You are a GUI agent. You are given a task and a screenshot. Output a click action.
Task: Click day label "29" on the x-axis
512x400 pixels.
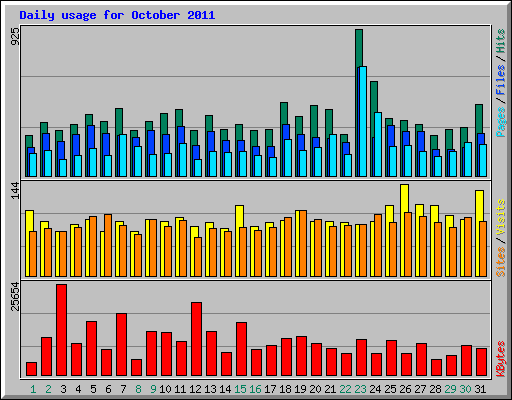click(x=450, y=389)
